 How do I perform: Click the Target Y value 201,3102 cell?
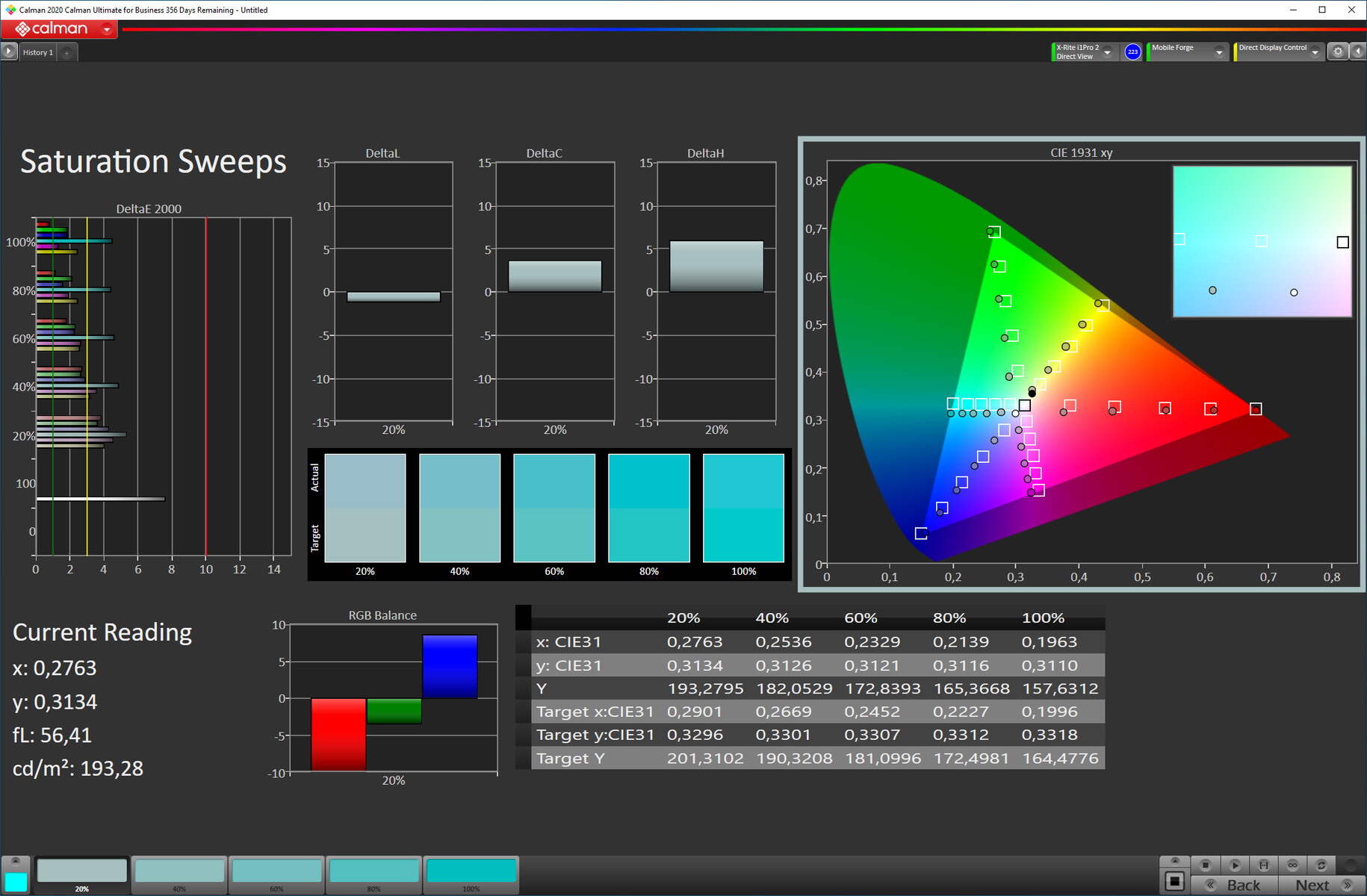(705, 759)
